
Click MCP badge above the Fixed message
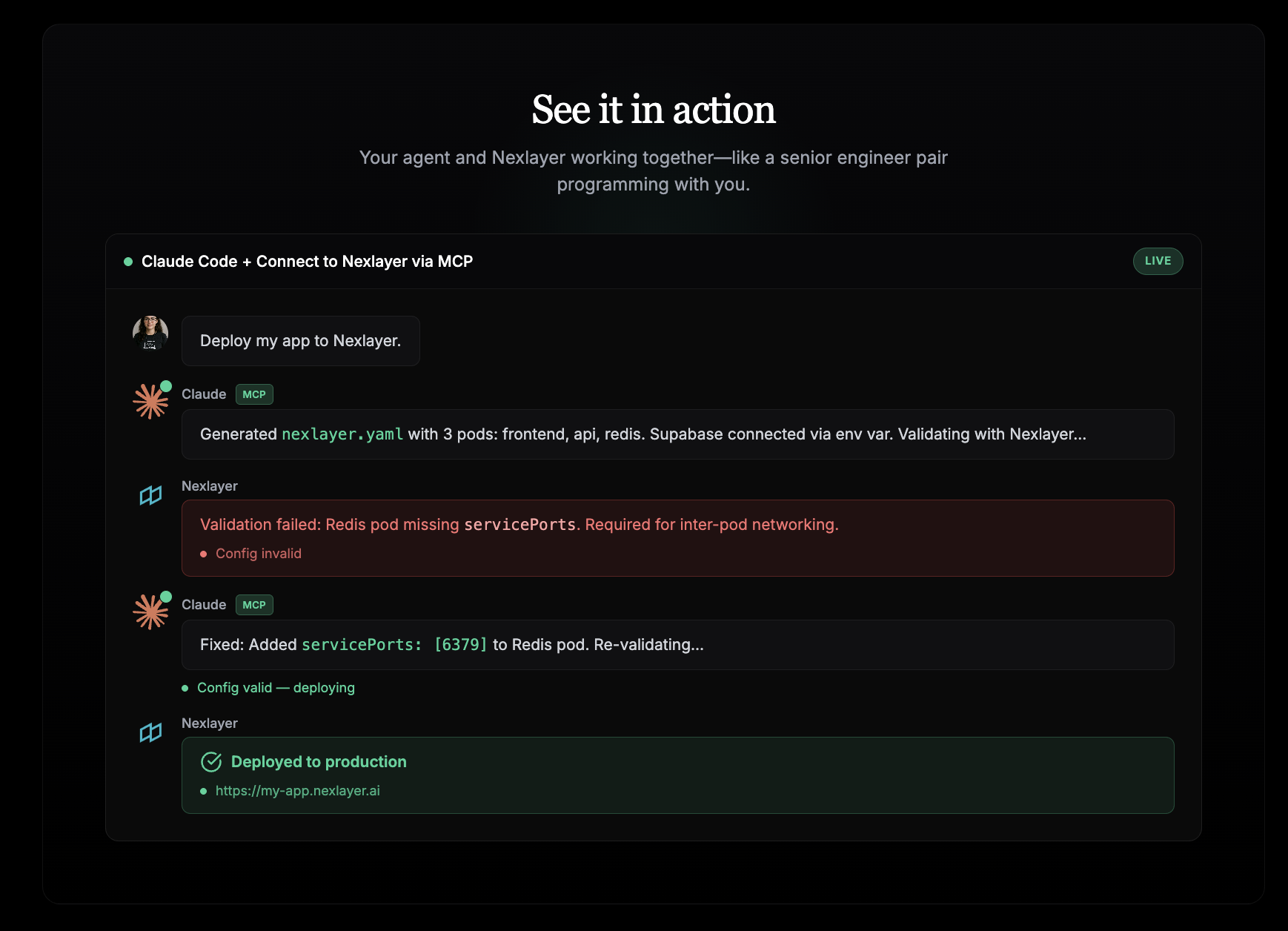click(254, 605)
